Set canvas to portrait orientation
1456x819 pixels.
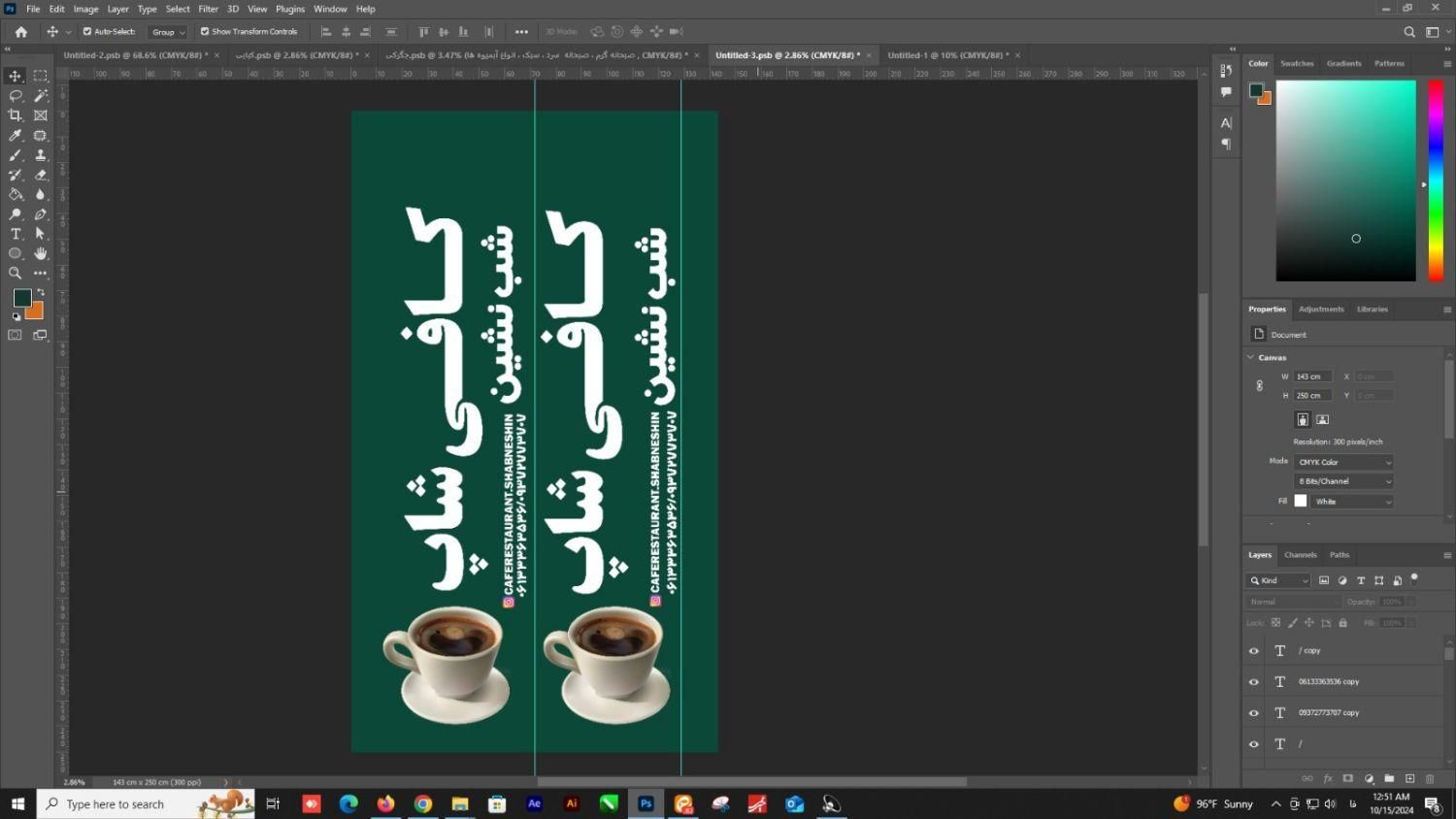point(1303,419)
